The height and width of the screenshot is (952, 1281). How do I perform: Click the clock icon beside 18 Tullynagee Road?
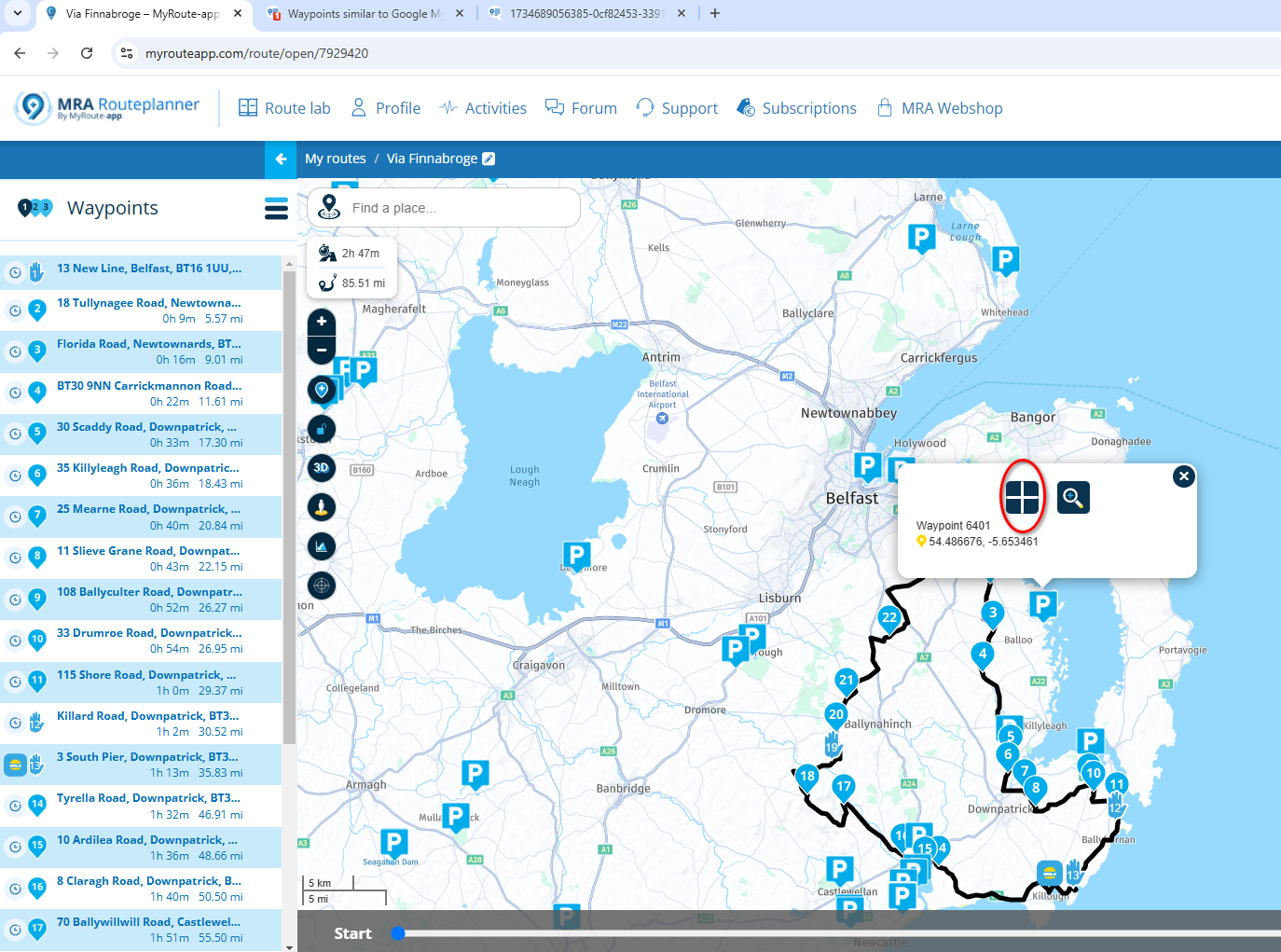[x=15, y=310]
